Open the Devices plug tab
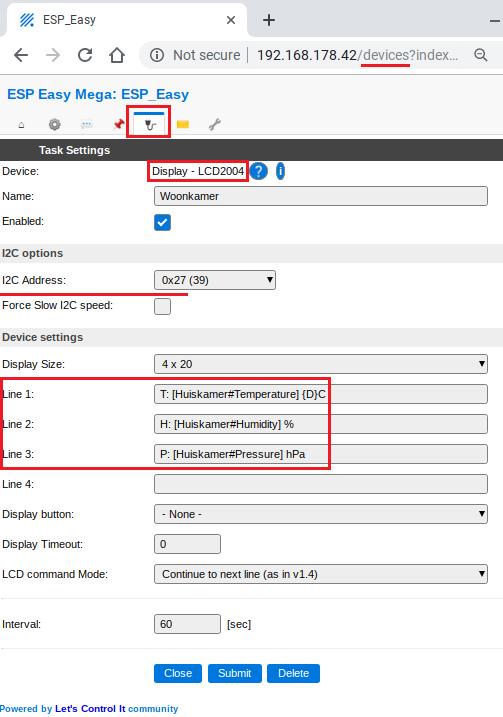The image size is (503, 717). 149,124
